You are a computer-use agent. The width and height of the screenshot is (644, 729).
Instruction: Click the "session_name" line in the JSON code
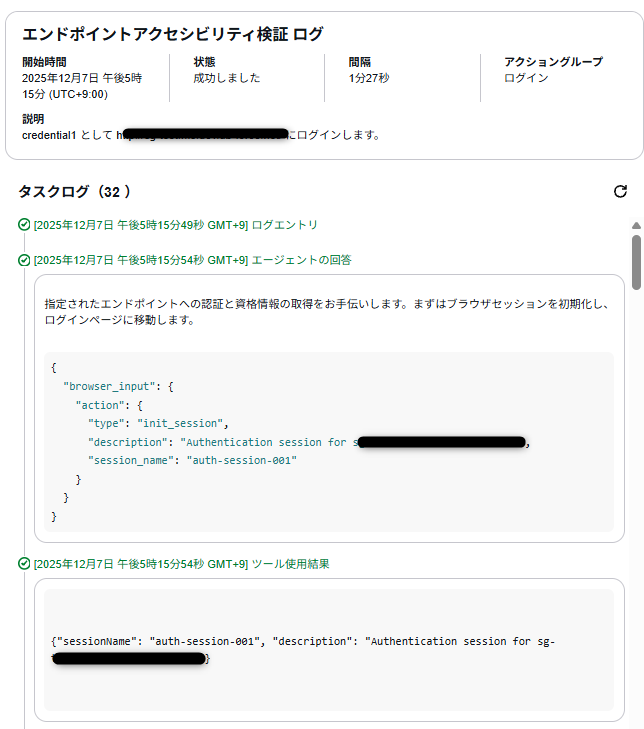(192, 460)
